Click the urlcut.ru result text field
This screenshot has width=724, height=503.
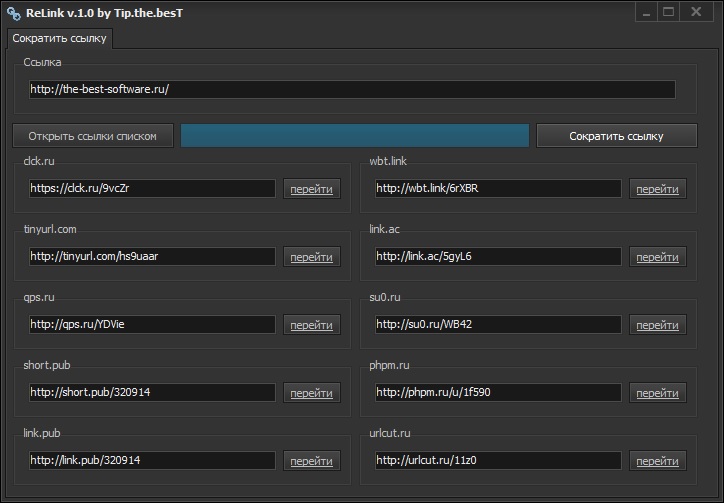click(497, 460)
